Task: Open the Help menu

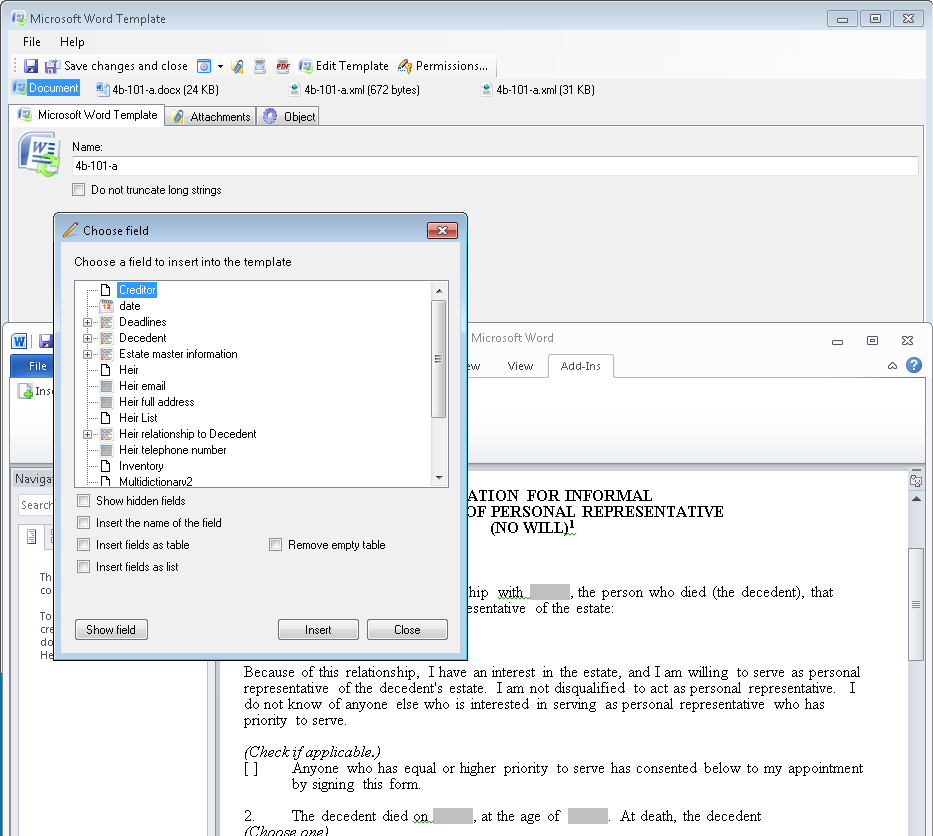Action: pos(72,42)
